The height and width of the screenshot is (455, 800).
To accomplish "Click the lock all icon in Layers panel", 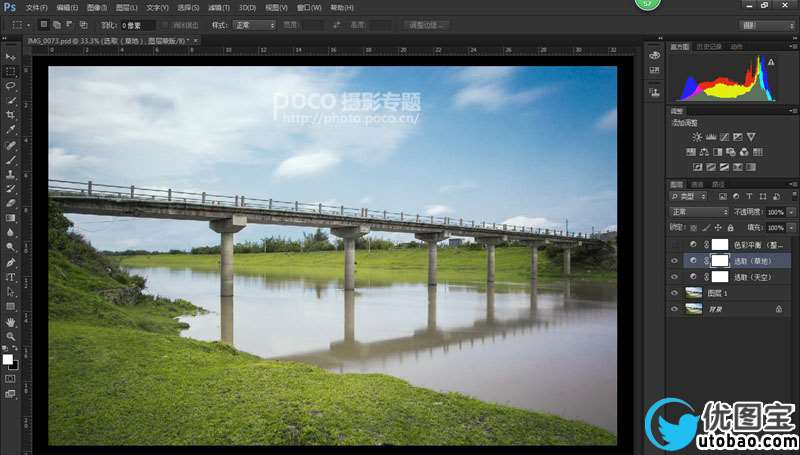I will coord(729,227).
